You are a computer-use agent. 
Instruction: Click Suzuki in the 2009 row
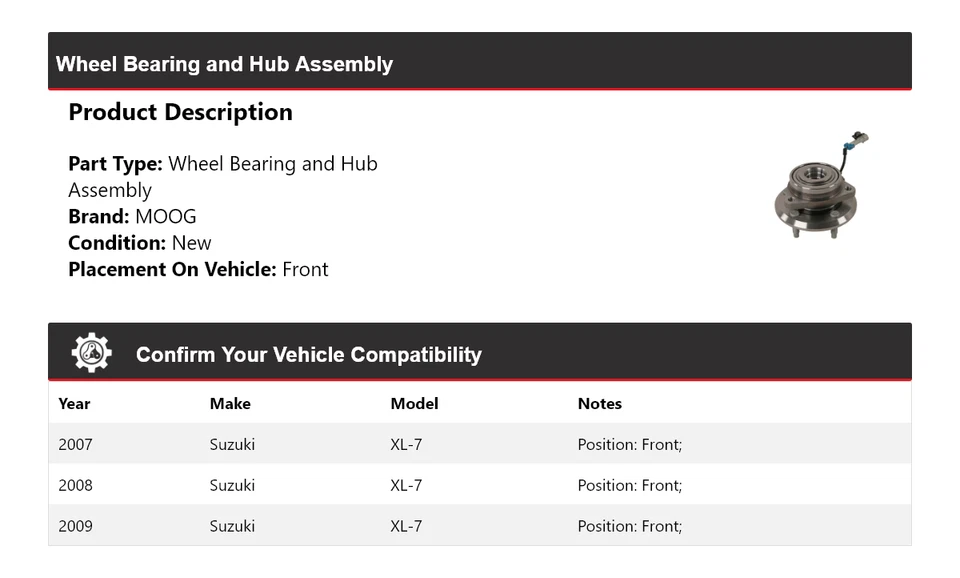point(232,526)
